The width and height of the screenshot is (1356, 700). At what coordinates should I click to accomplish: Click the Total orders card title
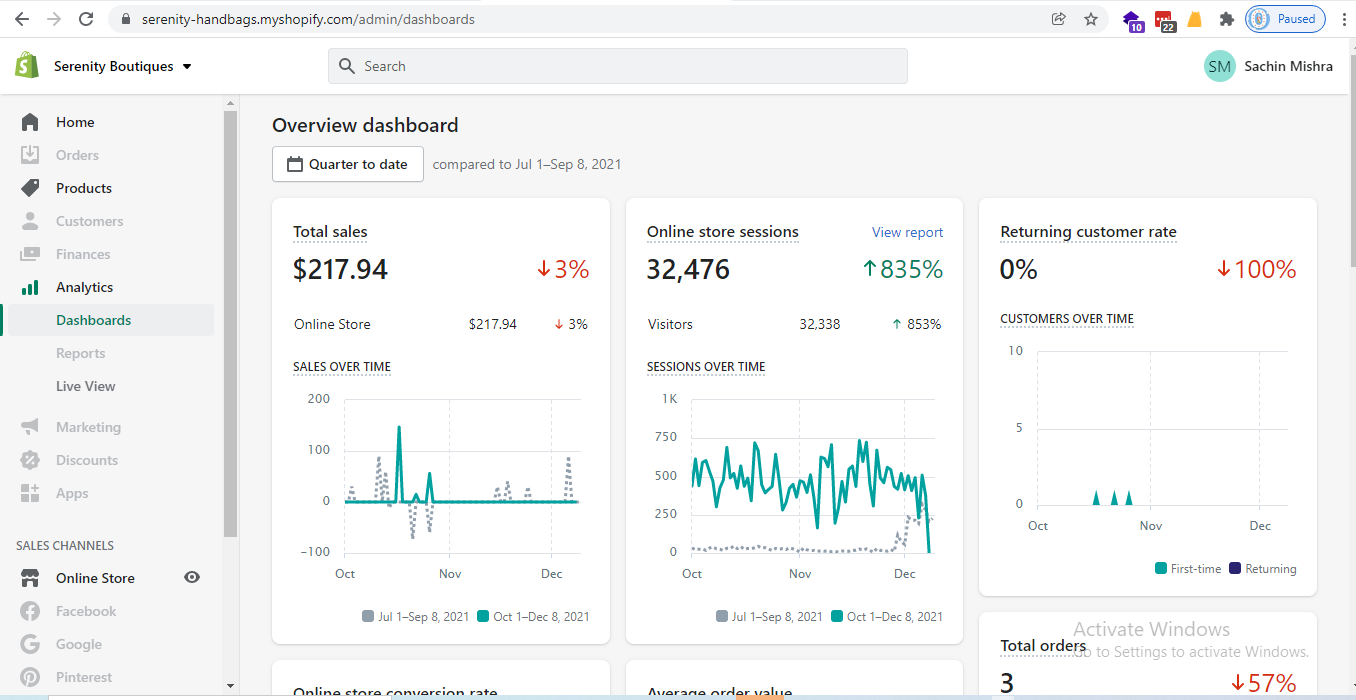click(x=1043, y=646)
